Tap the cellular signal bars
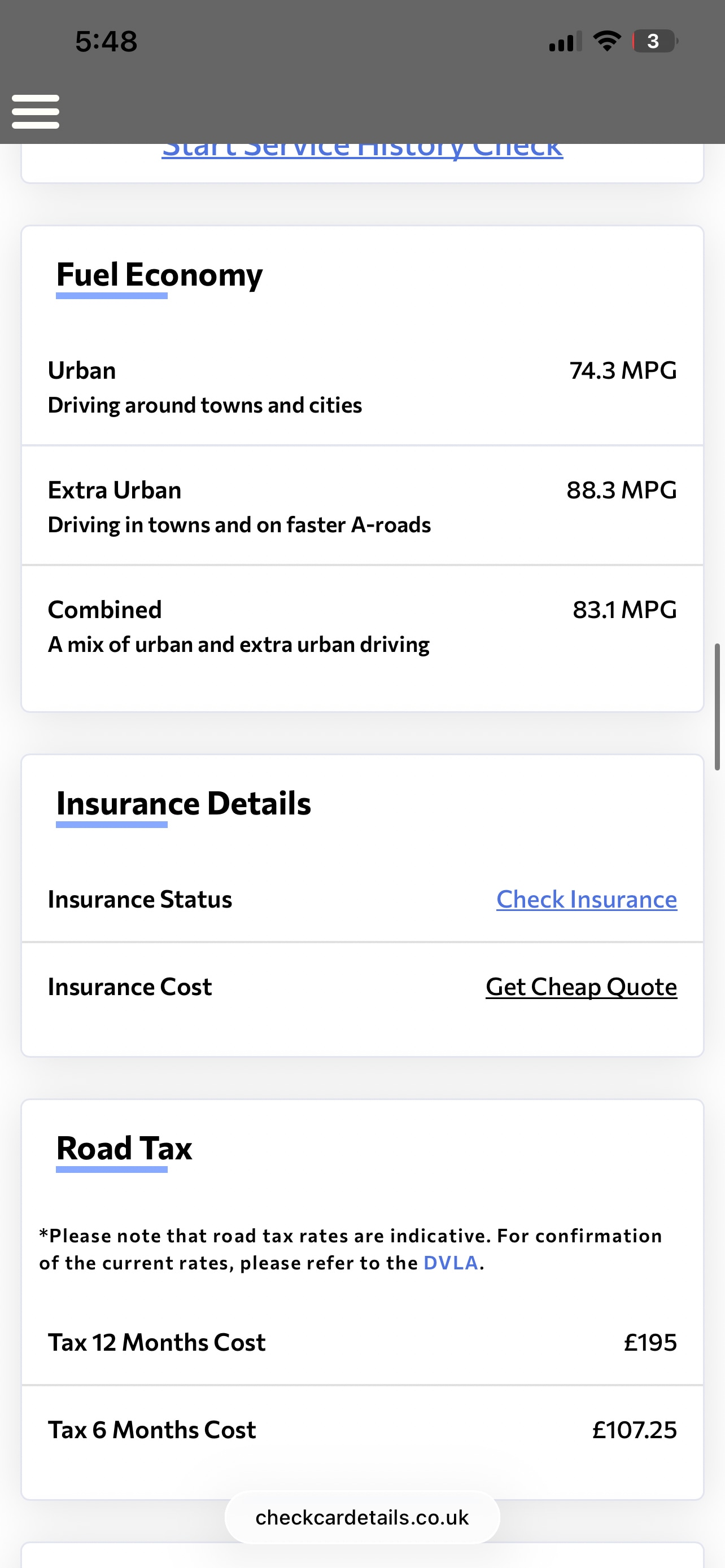725x1568 pixels. (564, 42)
